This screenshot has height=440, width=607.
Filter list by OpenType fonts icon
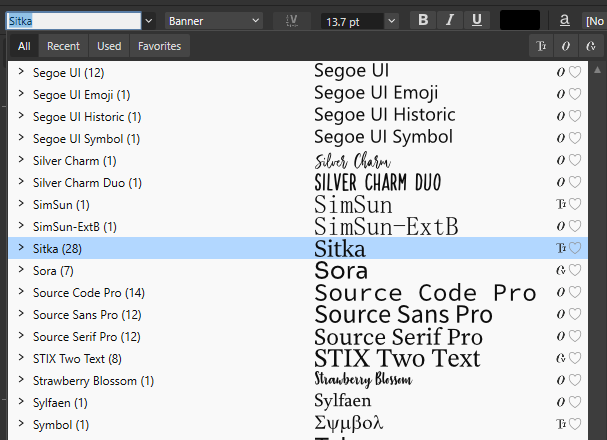[566, 46]
